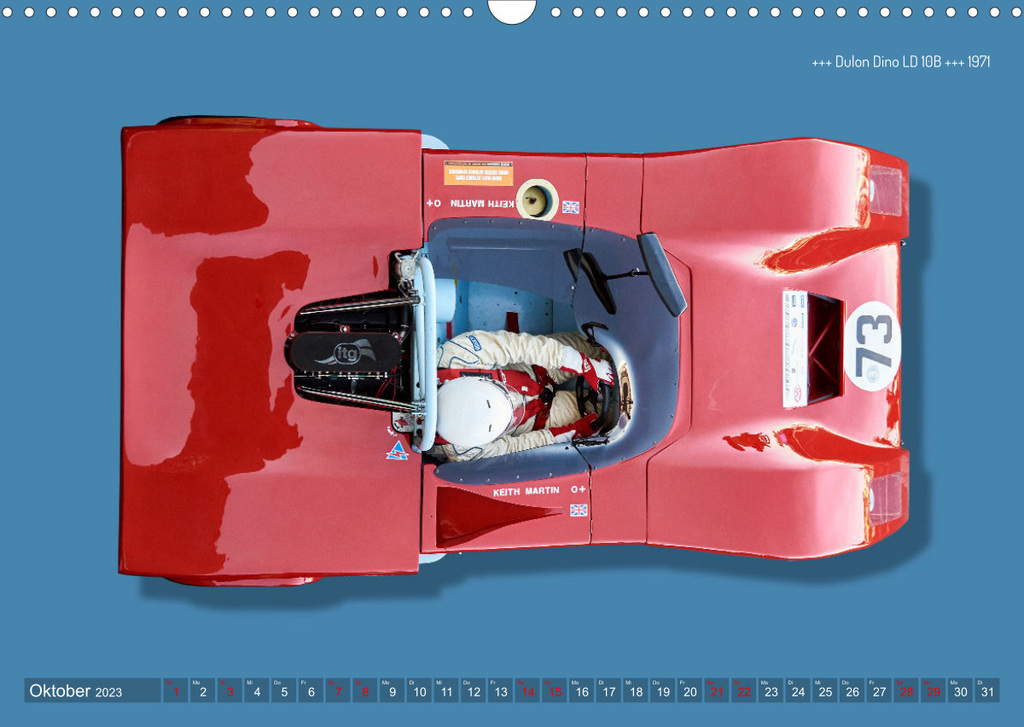Select day 15 in the calendar strip
The width and height of the screenshot is (1024, 727).
554,691
